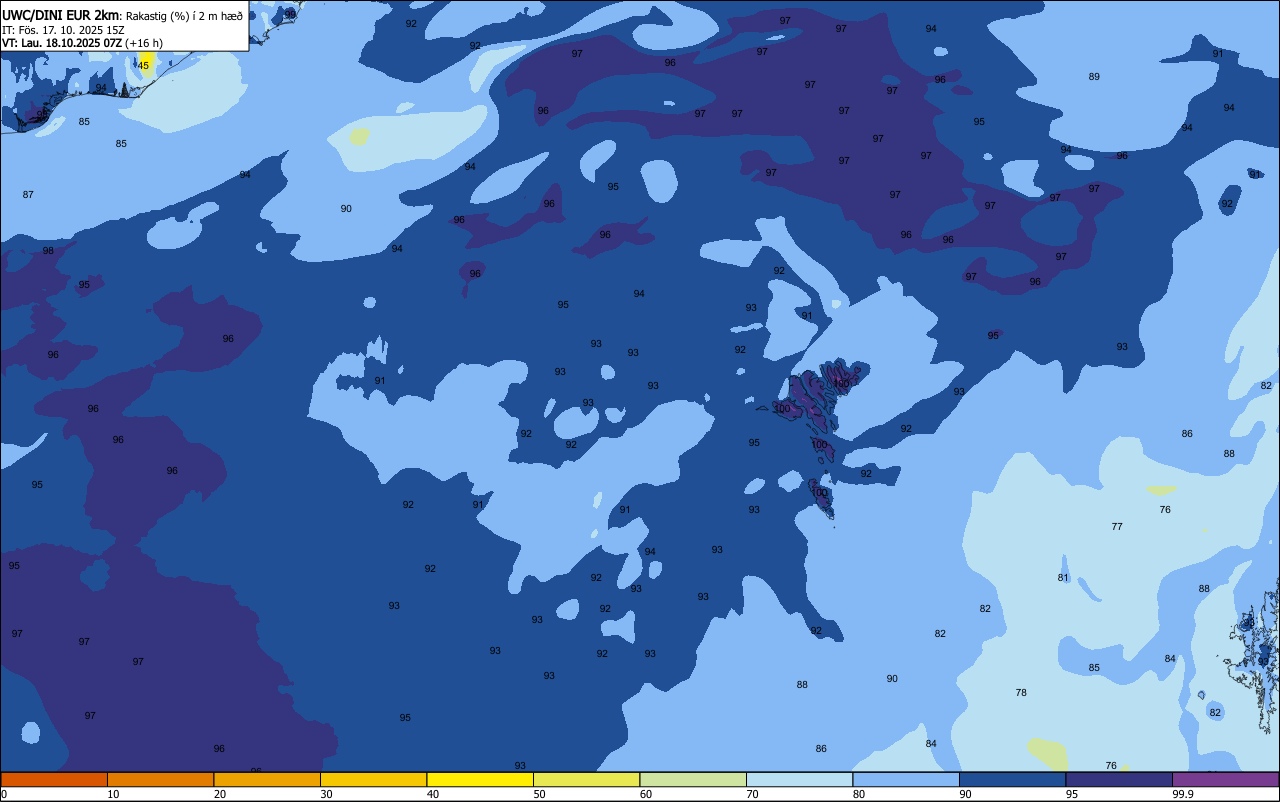Click the humidity value 81 on map
The image size is (1280, 802).
[x=1063, y=578]
